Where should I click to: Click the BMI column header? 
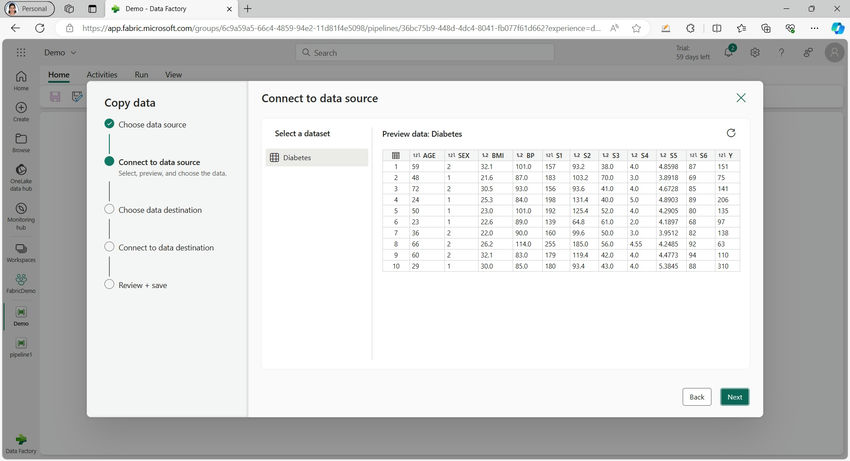point(495,155)
